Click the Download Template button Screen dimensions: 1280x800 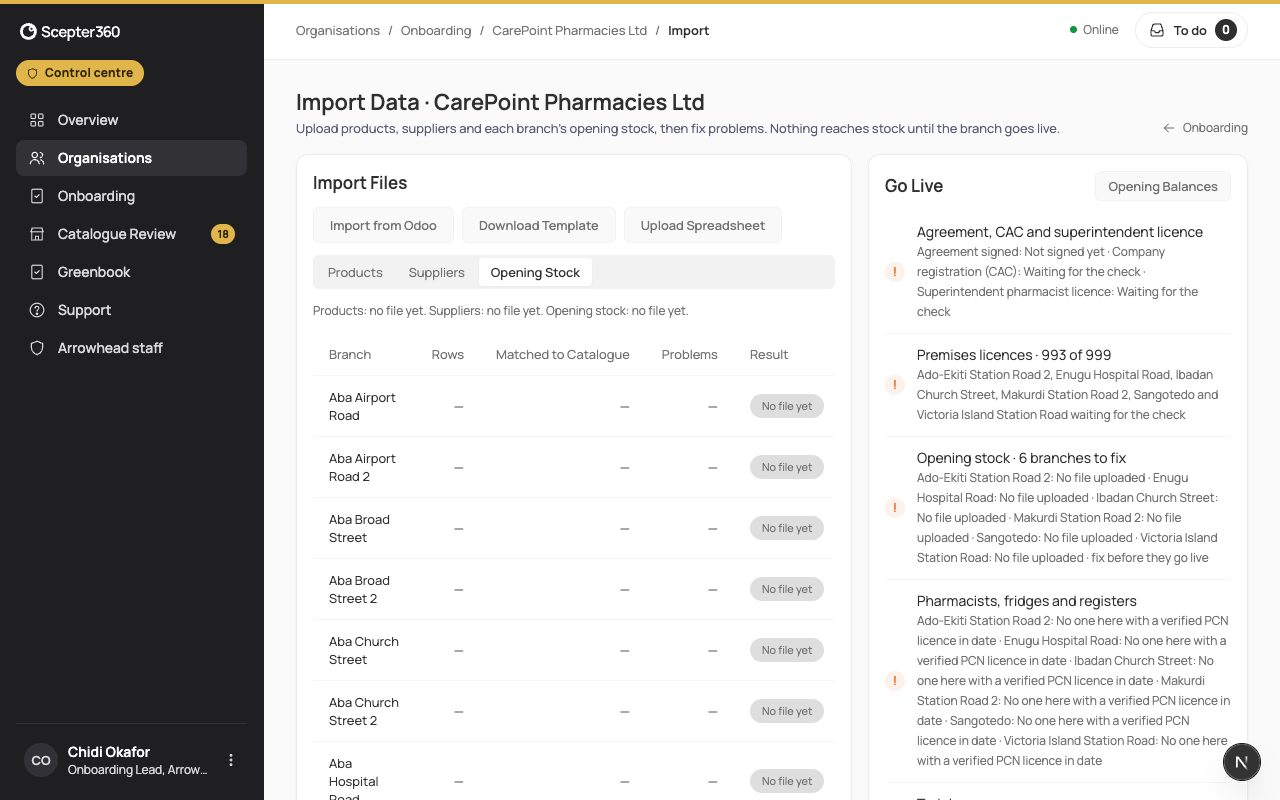(538, 225)
